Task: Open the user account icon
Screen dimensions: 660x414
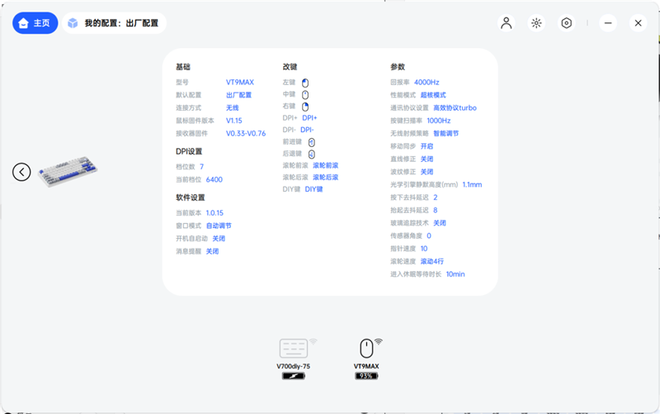Action: pos(506,23)
